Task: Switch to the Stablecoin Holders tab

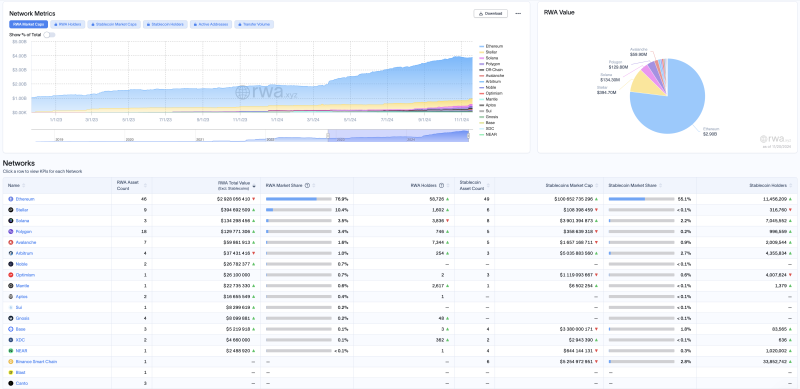Action: coord(165,24)
